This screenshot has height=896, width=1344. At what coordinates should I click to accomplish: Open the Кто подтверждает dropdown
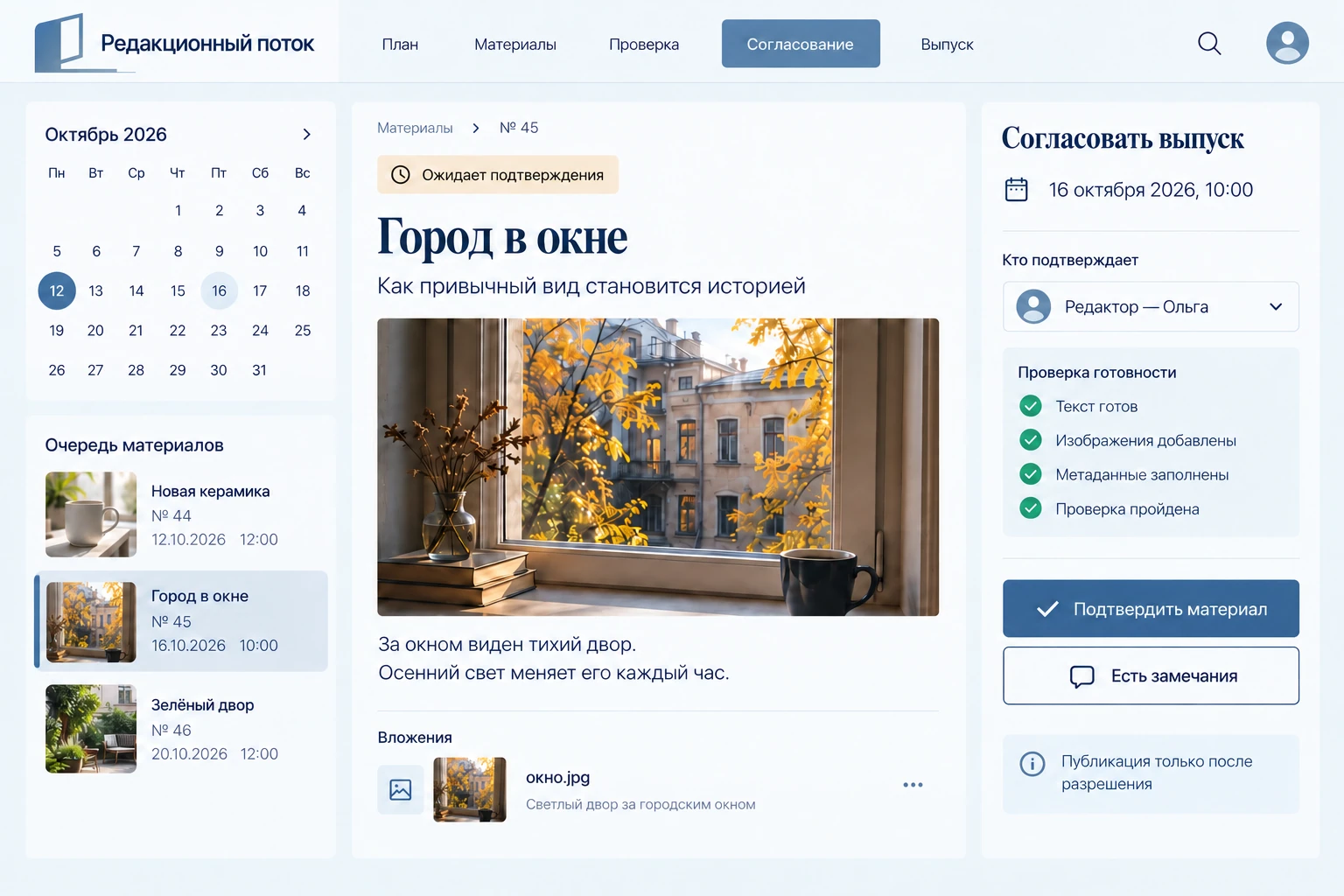(x=1151, y=306)
